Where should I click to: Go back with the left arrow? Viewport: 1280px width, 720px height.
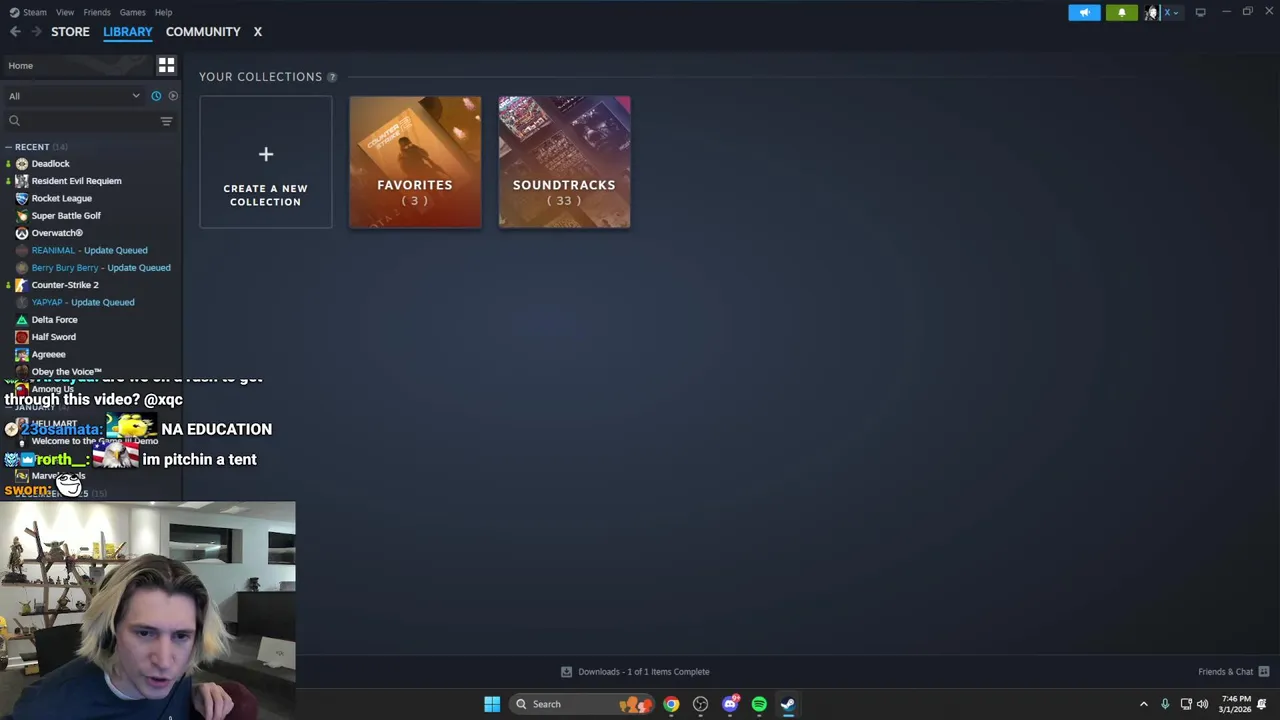pyautogui.click(x=15, y=32)
